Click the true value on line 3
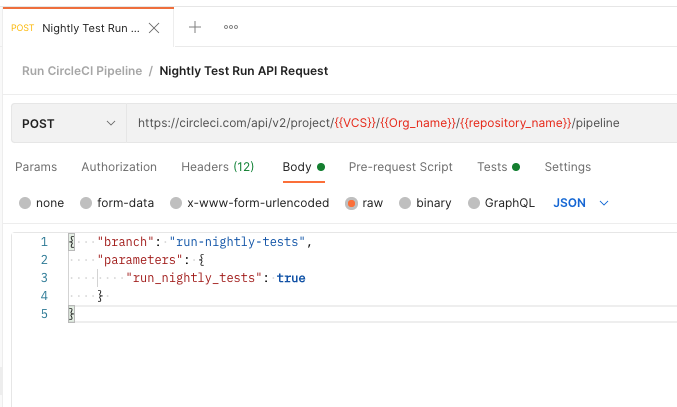 [291, 278]
